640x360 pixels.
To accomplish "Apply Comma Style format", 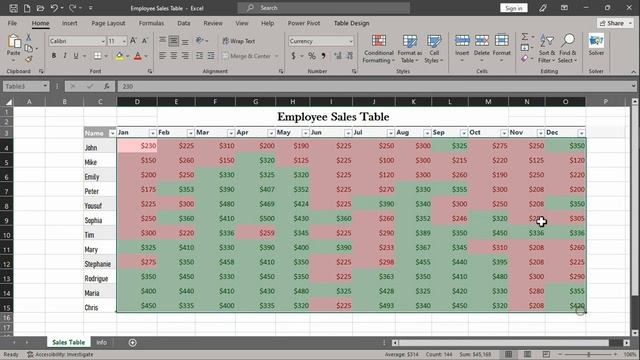I will click(323, 56).
